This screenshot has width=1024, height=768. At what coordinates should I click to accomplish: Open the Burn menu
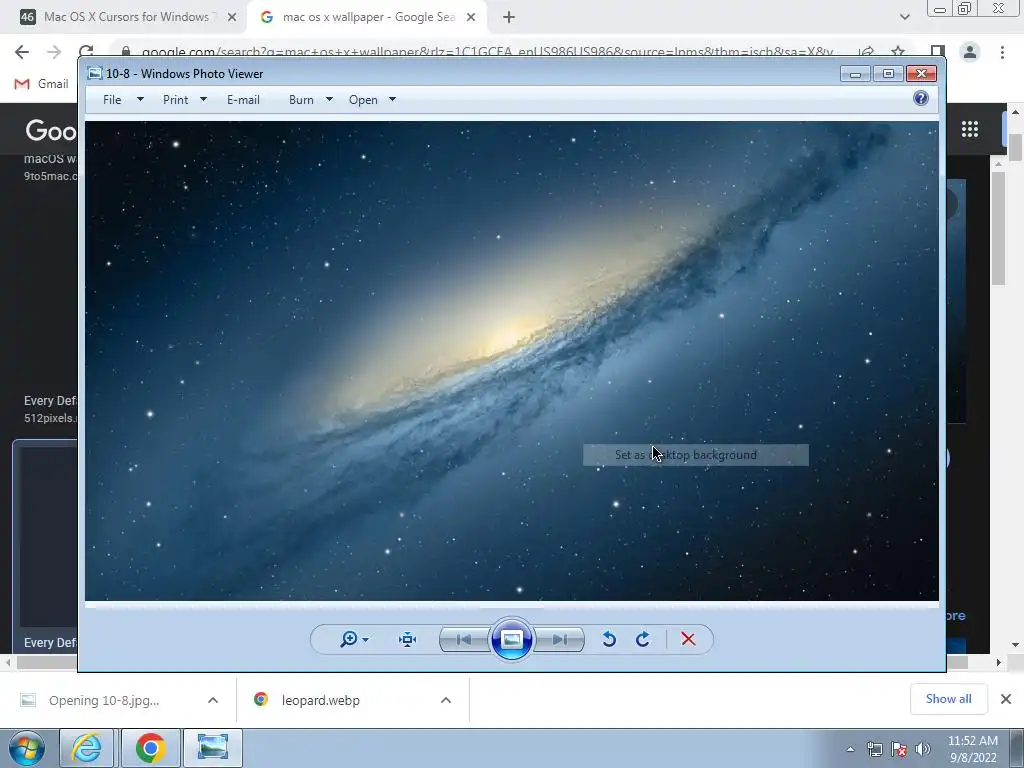pyautogui.click(x=301, y=100)
